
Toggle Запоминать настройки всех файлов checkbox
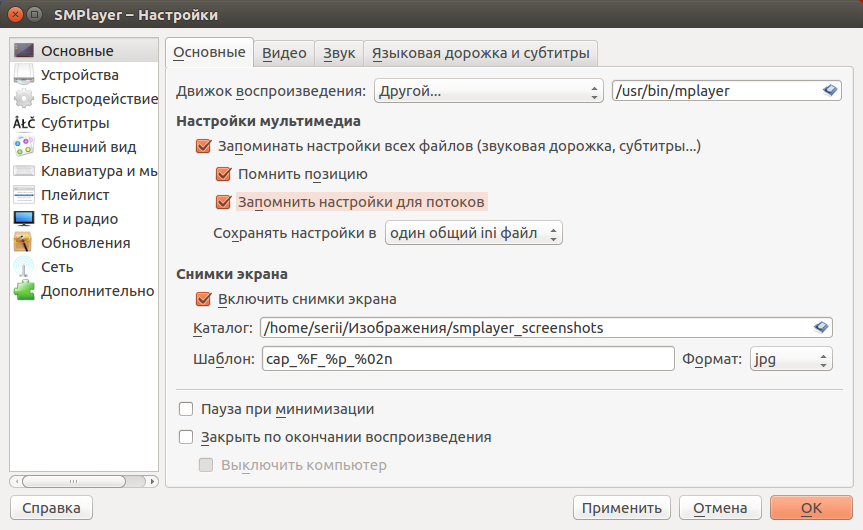tap(204, 146)
